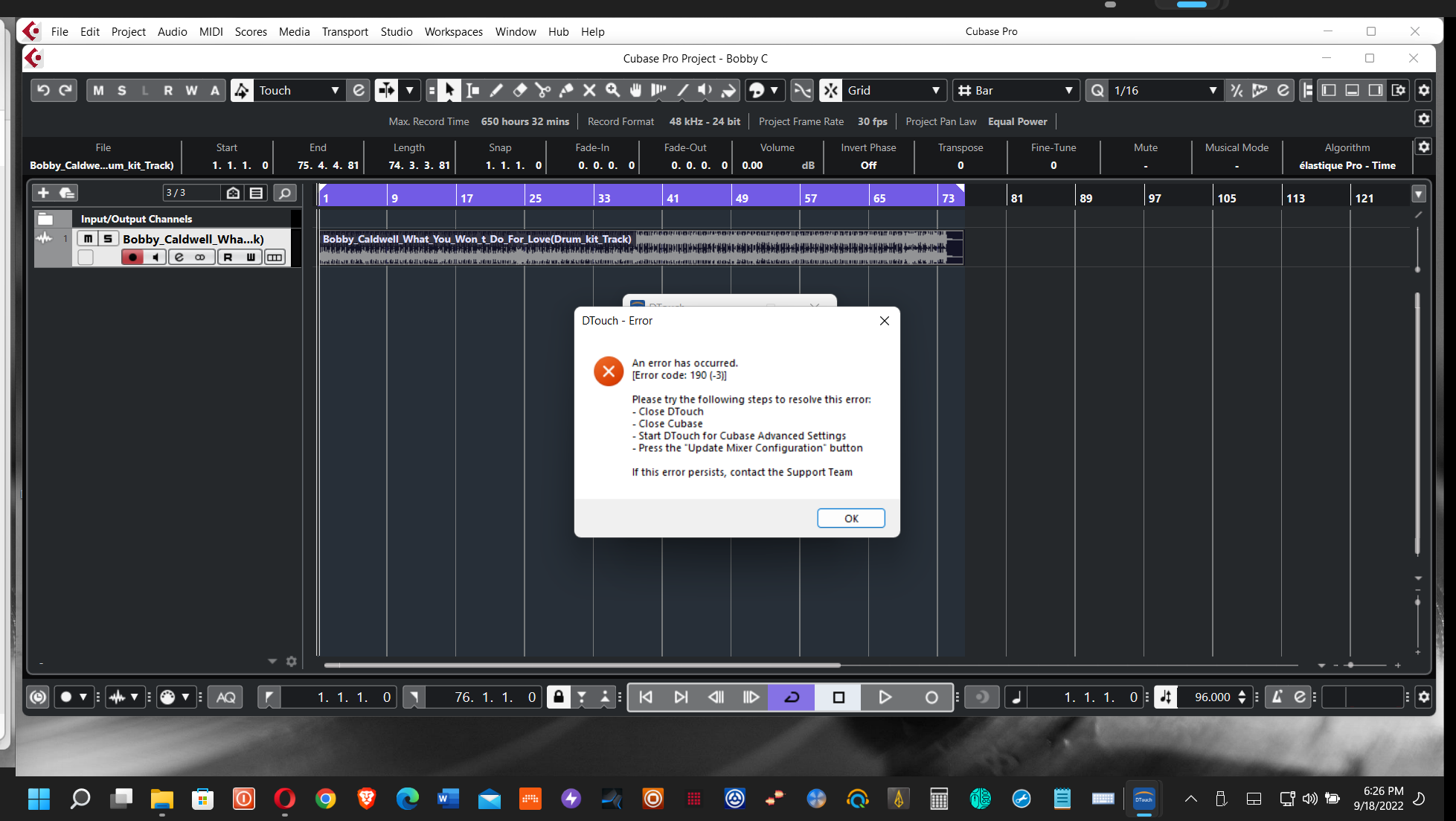Toggle Write all W automation button
This screenshot has width=1456, height=821.
click(x=191, y=90)
